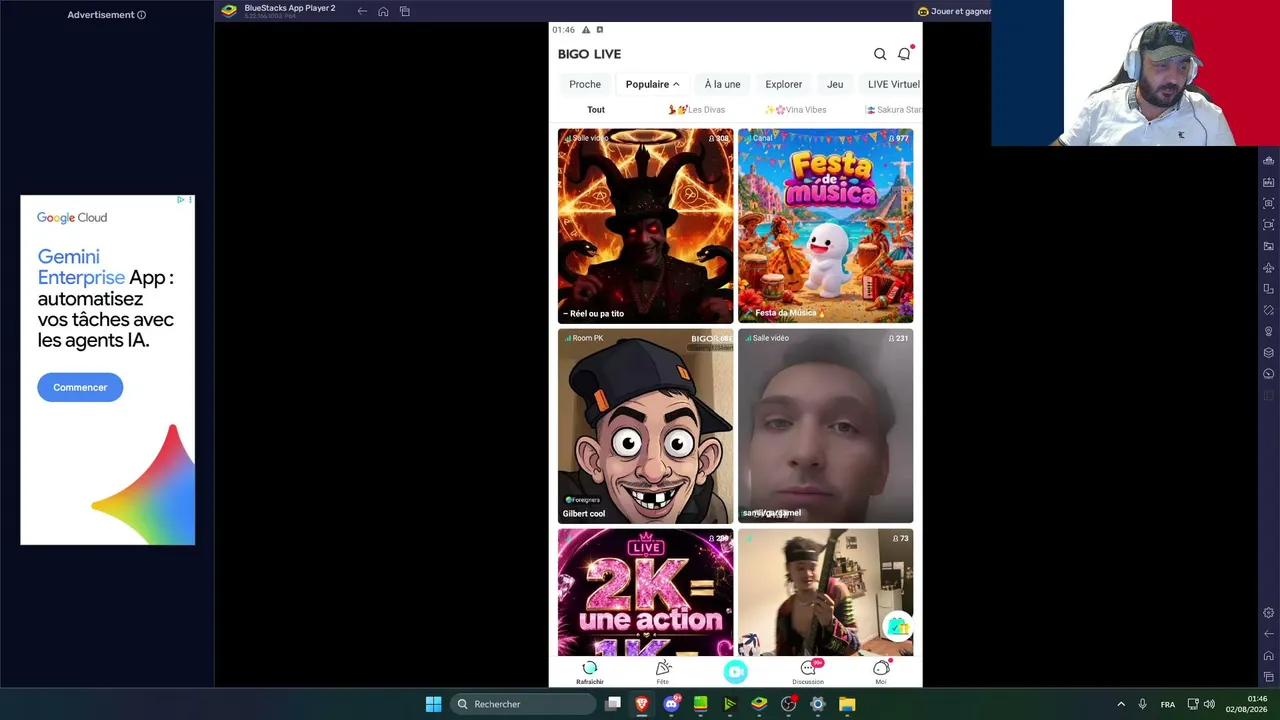Open the Réel ou pa tito stream
This screenshot has width=1280, height=720.
(645, 226)
